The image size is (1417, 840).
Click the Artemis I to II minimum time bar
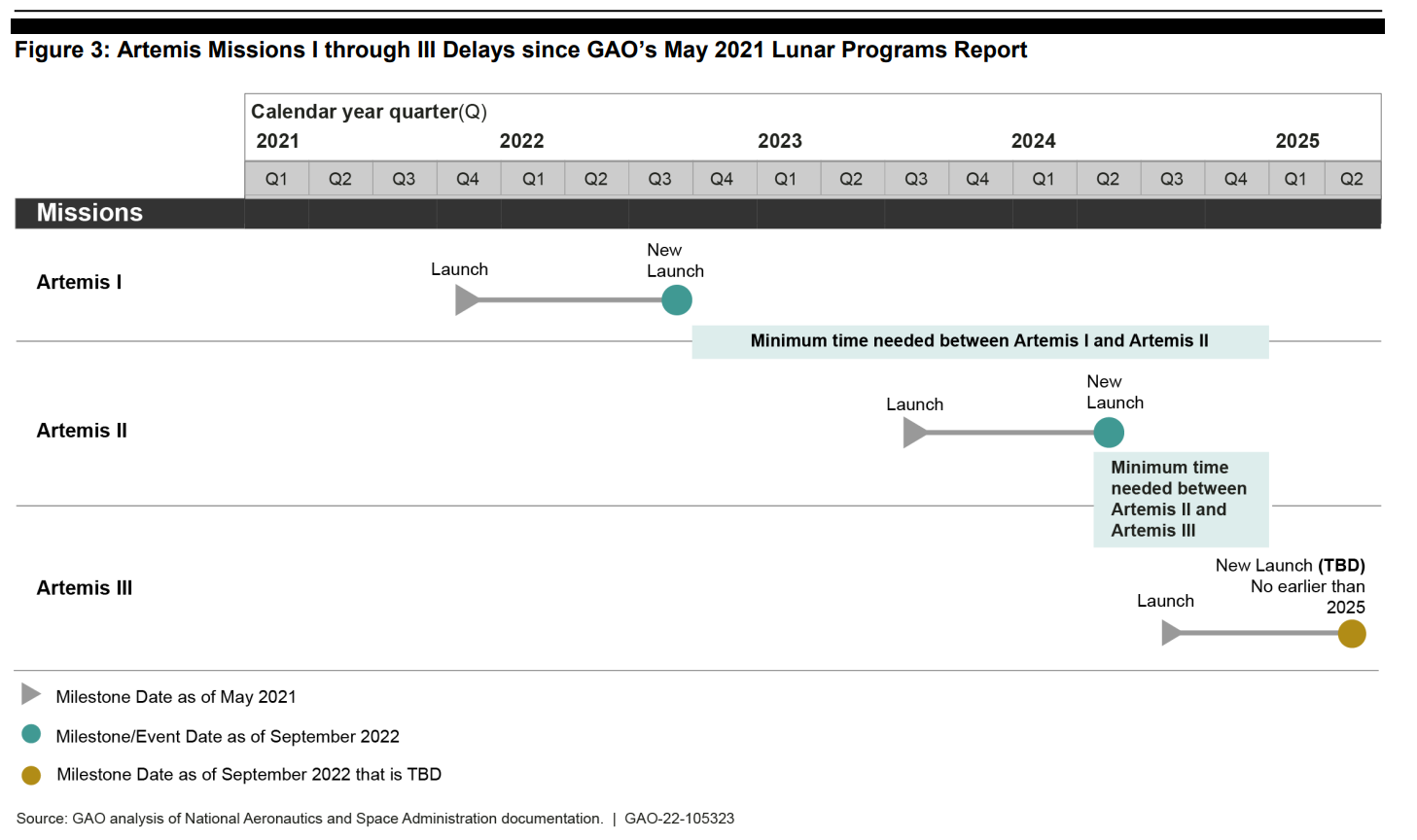click(x=980, y=341)
